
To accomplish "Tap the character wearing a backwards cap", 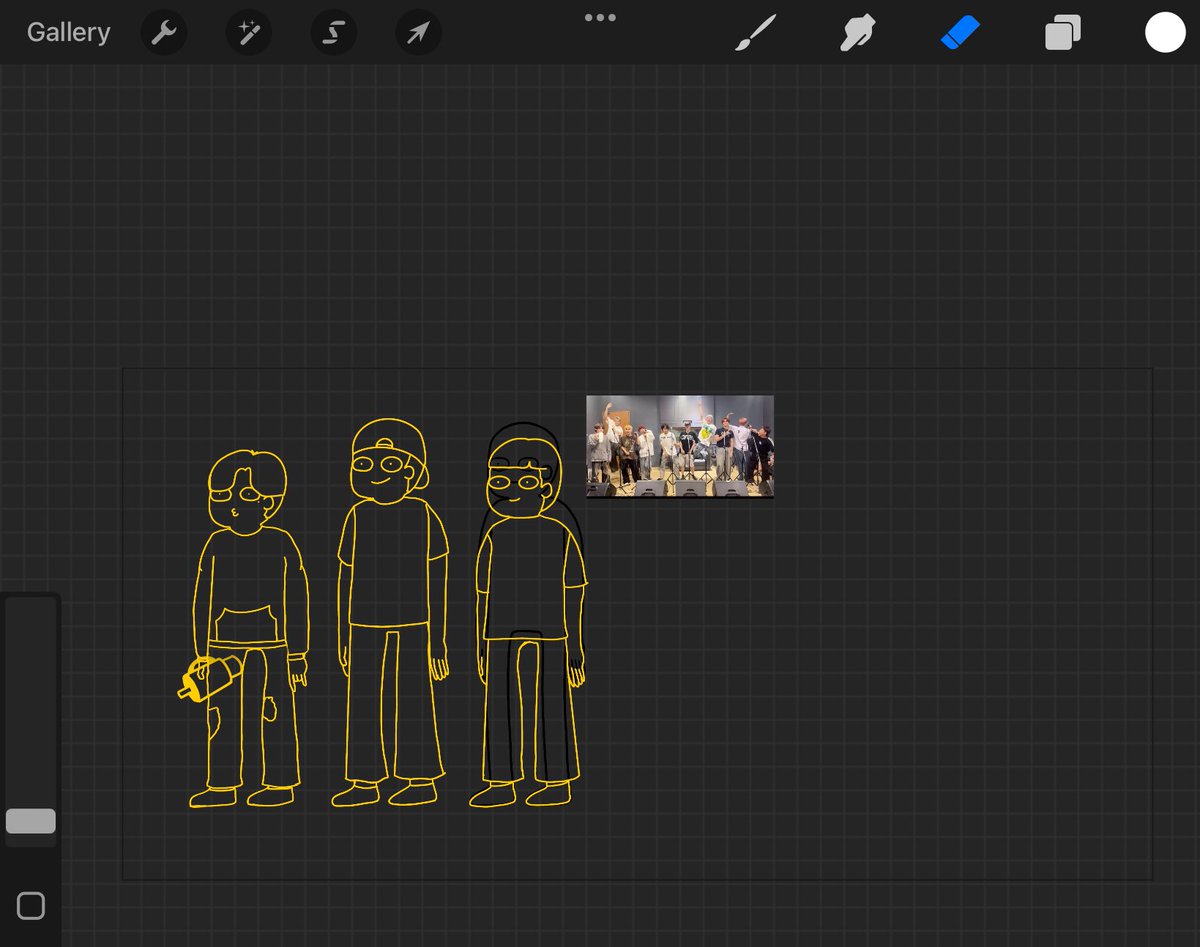I will [392, 612].
